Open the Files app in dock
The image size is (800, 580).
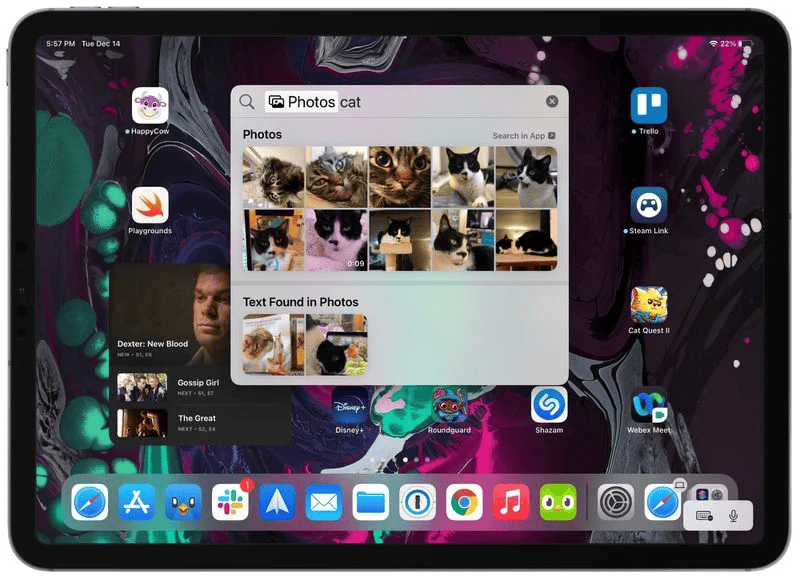tap(371, 502)
